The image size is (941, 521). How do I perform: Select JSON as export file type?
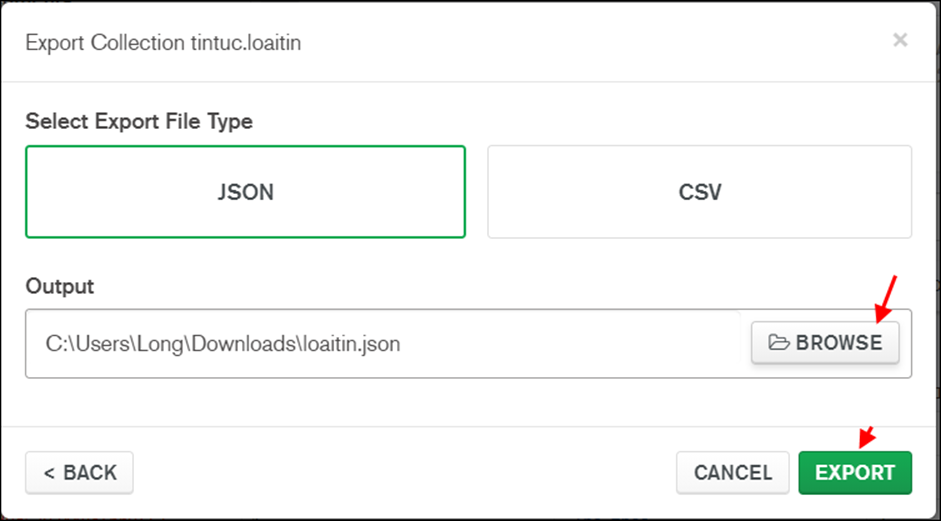click(245, 192)
